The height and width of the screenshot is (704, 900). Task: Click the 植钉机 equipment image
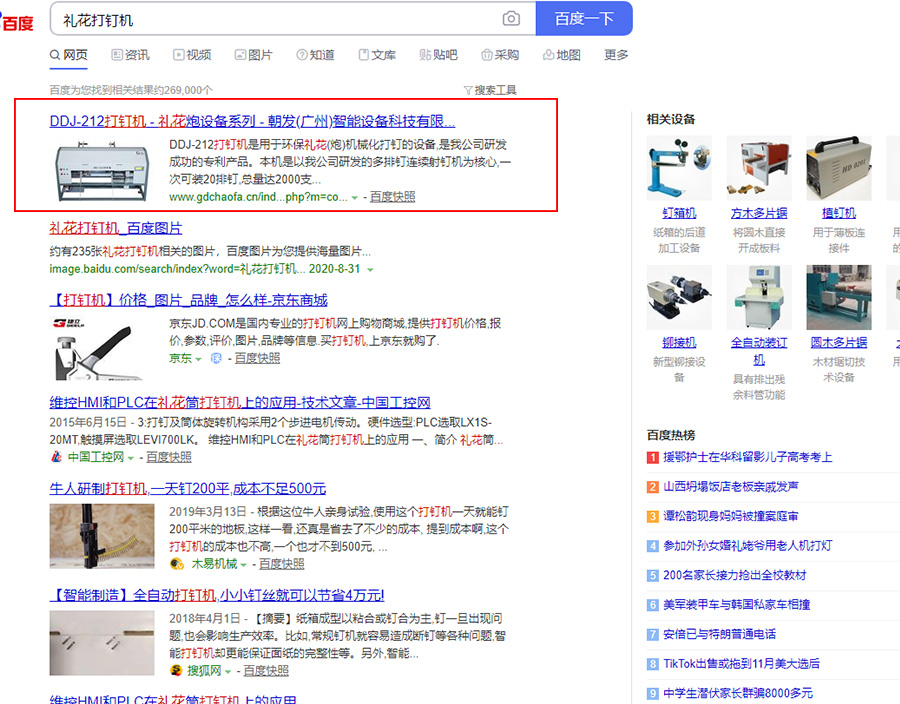pyautogui.click(x=839, y=168)
